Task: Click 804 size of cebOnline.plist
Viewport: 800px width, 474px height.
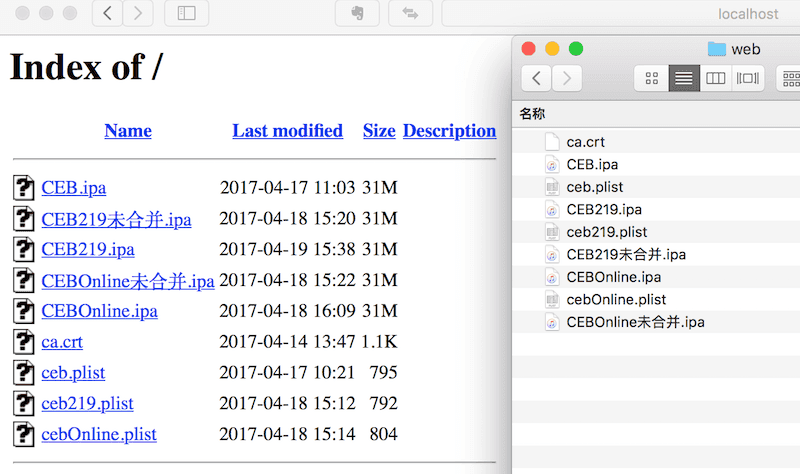Action: click(383, 434)
